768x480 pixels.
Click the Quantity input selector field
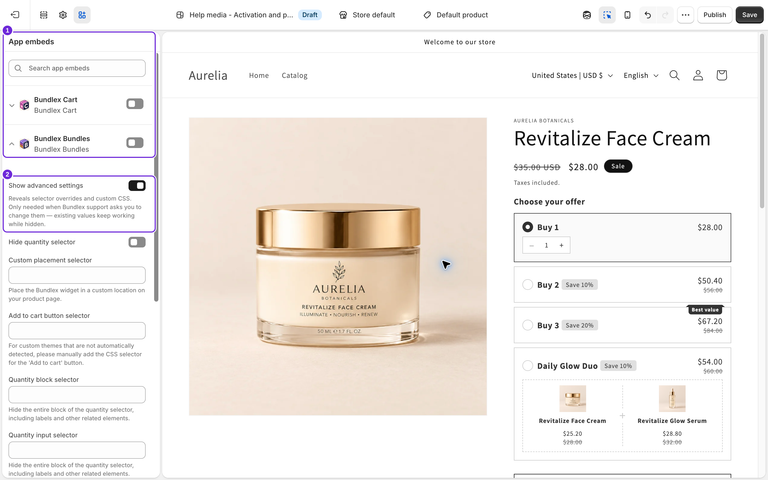pos(77,450)
